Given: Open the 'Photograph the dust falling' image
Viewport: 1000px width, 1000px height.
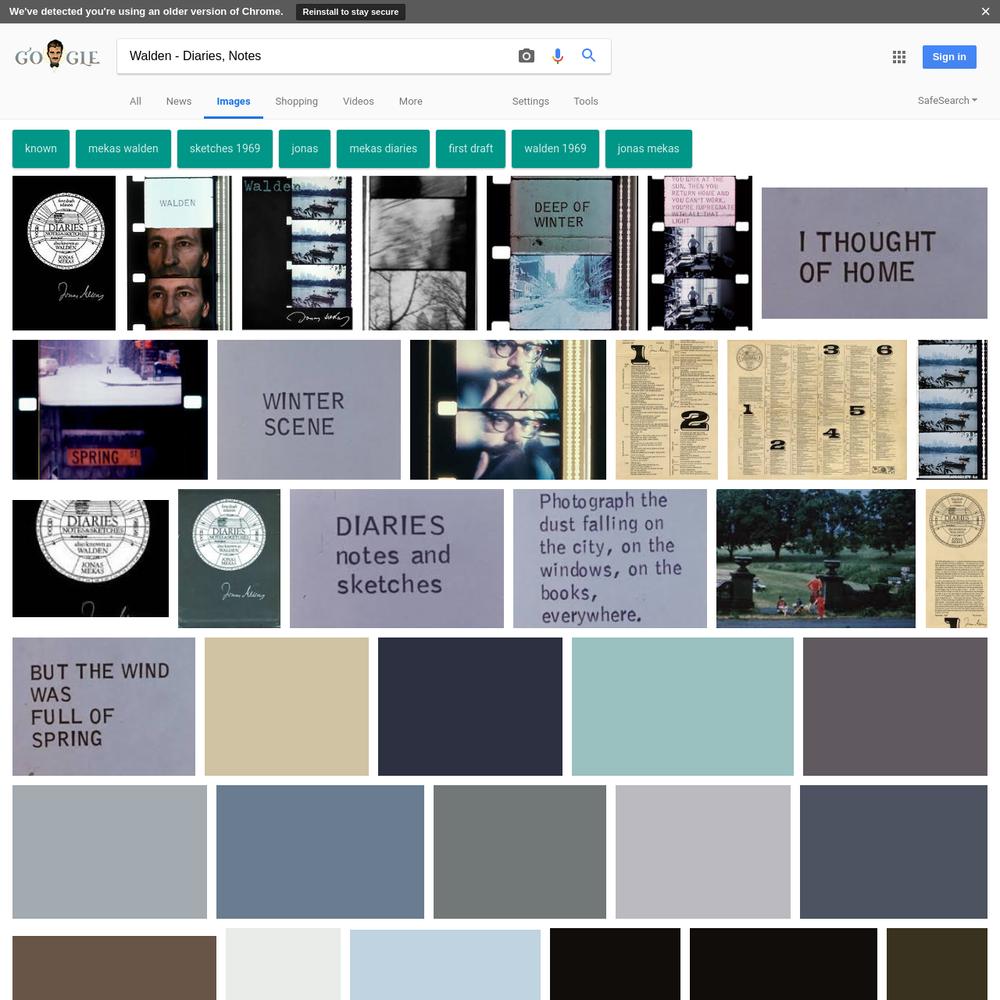Looking at the screenshot, I should pos(610,558).
